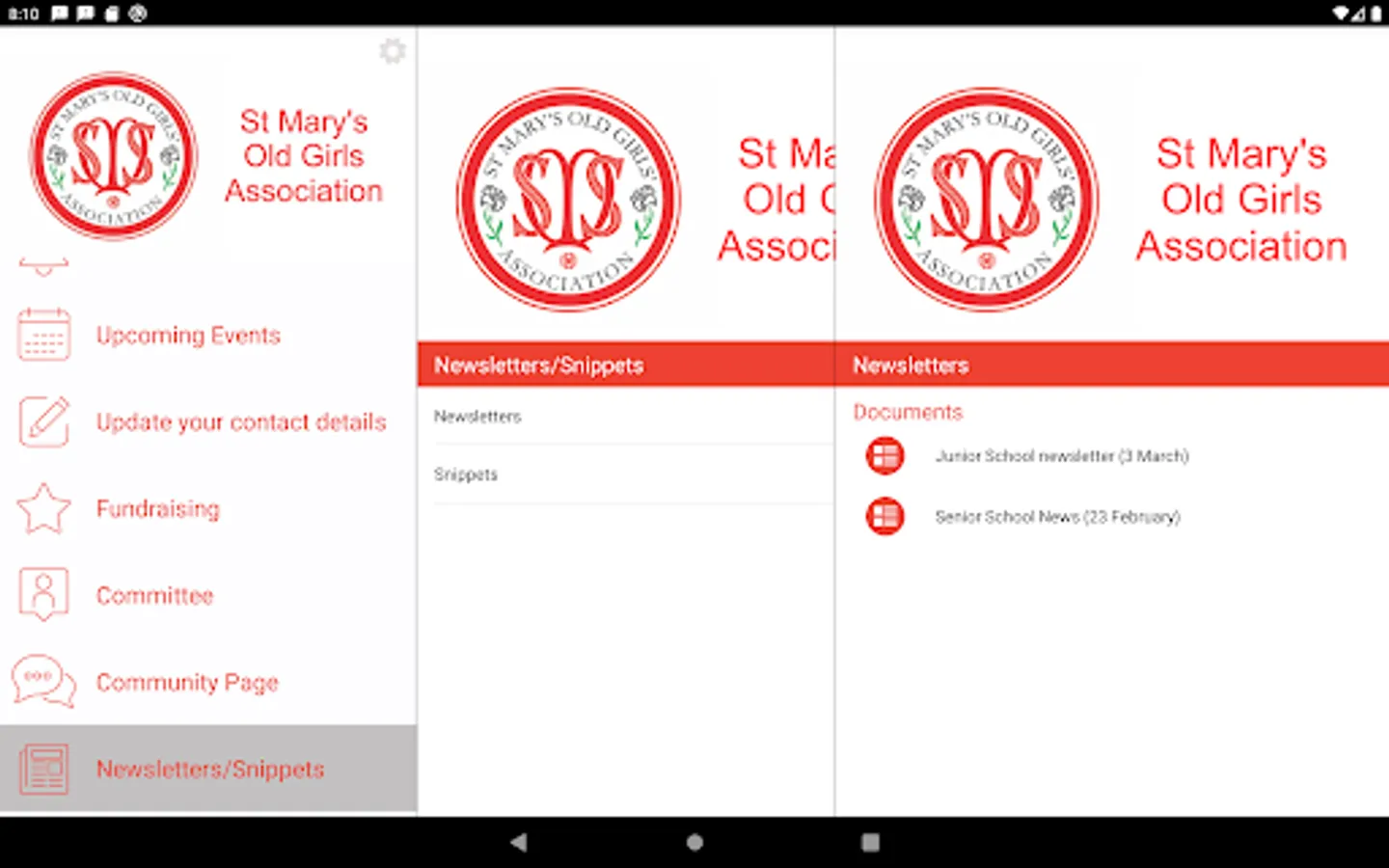Click the status bar Wi-Fi icon
Viewport: 1389px width, 868px height.
[x=1341, y=14]
